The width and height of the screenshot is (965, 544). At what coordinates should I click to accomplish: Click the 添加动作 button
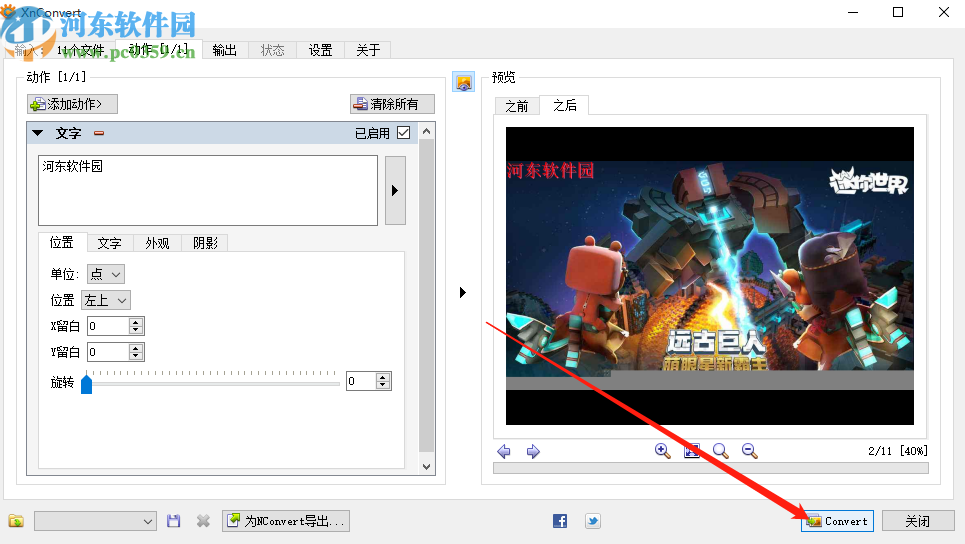pos(72,104)
